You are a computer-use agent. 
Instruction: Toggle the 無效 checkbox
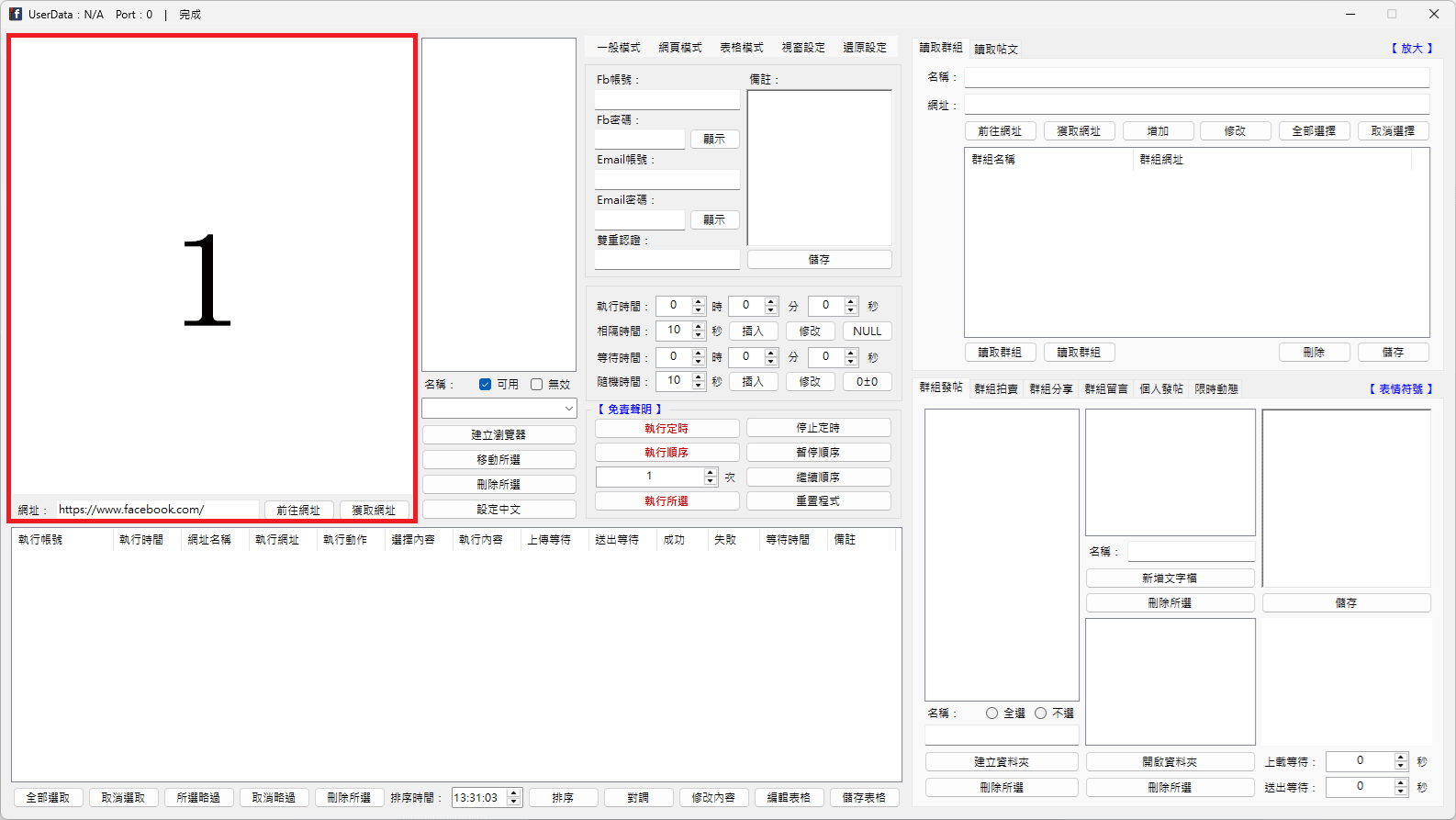[536, 385]
